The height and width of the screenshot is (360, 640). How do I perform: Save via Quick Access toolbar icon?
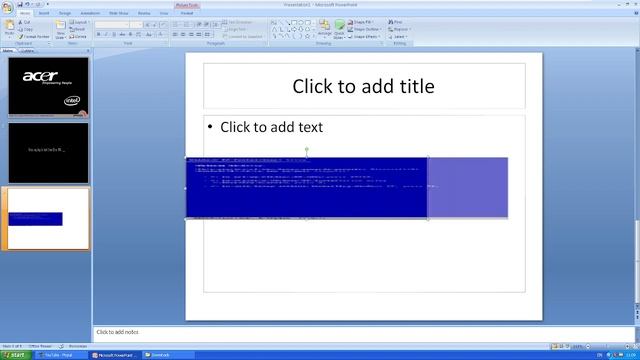point(20,4)
